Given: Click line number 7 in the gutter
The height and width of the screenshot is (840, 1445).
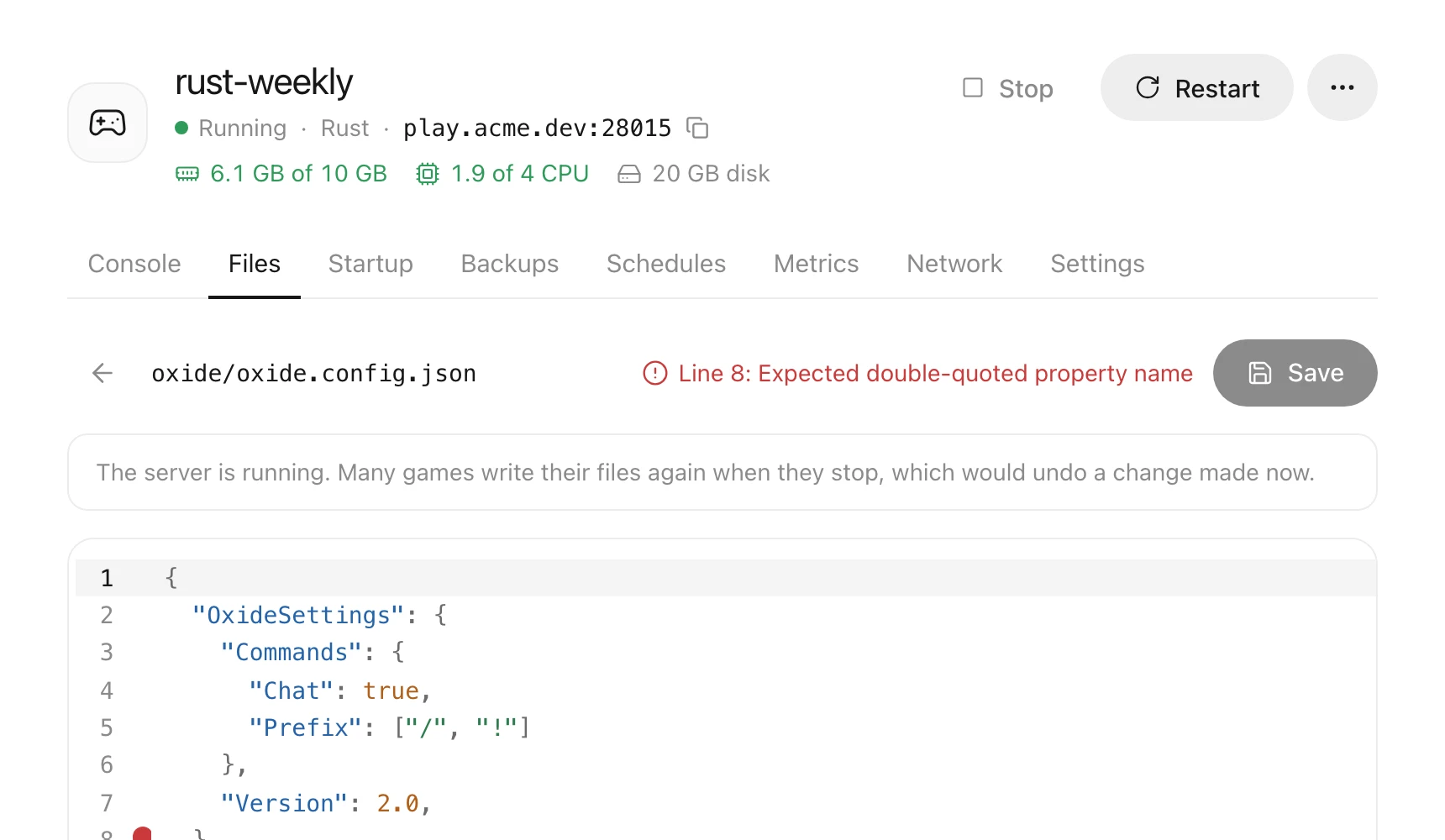Looking at the screenshot, I should pos(107,803).
